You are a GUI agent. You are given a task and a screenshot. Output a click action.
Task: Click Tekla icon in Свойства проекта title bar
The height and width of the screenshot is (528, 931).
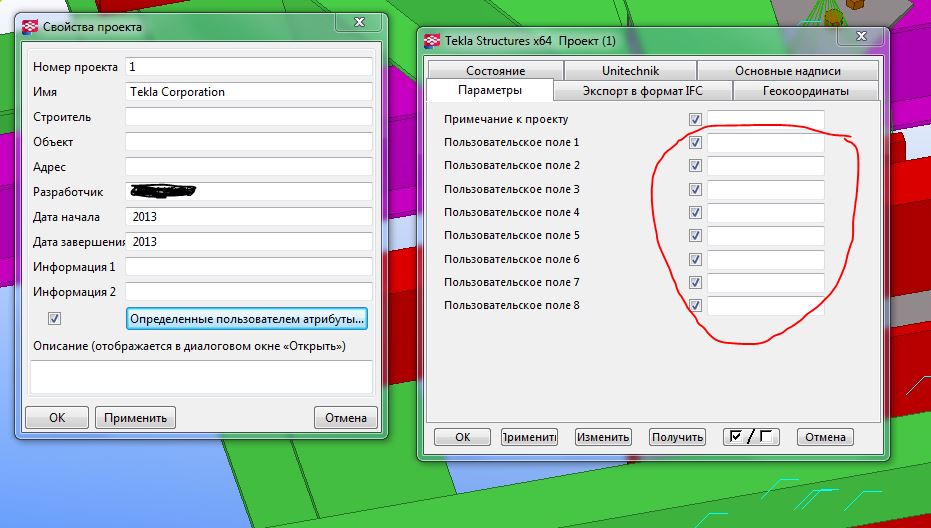30,27
